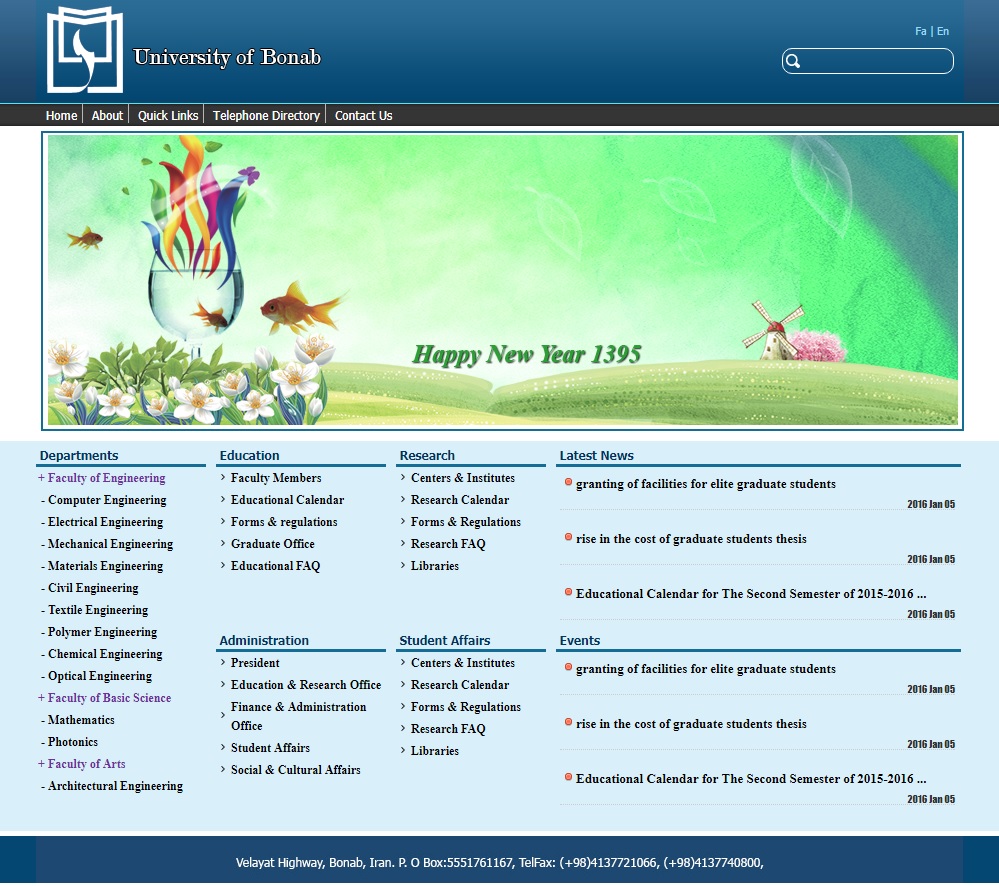Open the Home menu item
The width and height of the screenshot is (999, 886).
[61, 115]
